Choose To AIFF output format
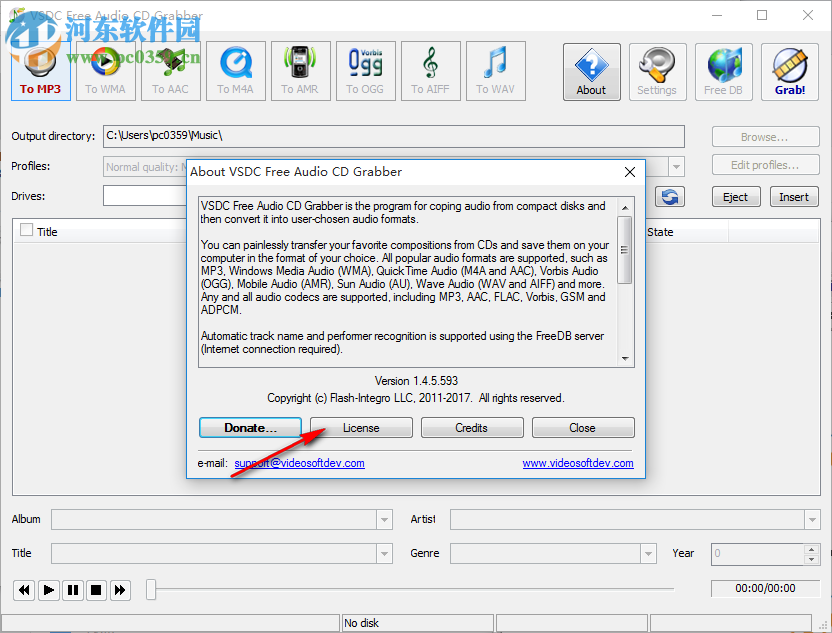The width and height of the screenshot is (832, 633). pyautogui.click(x=430, y=70)
